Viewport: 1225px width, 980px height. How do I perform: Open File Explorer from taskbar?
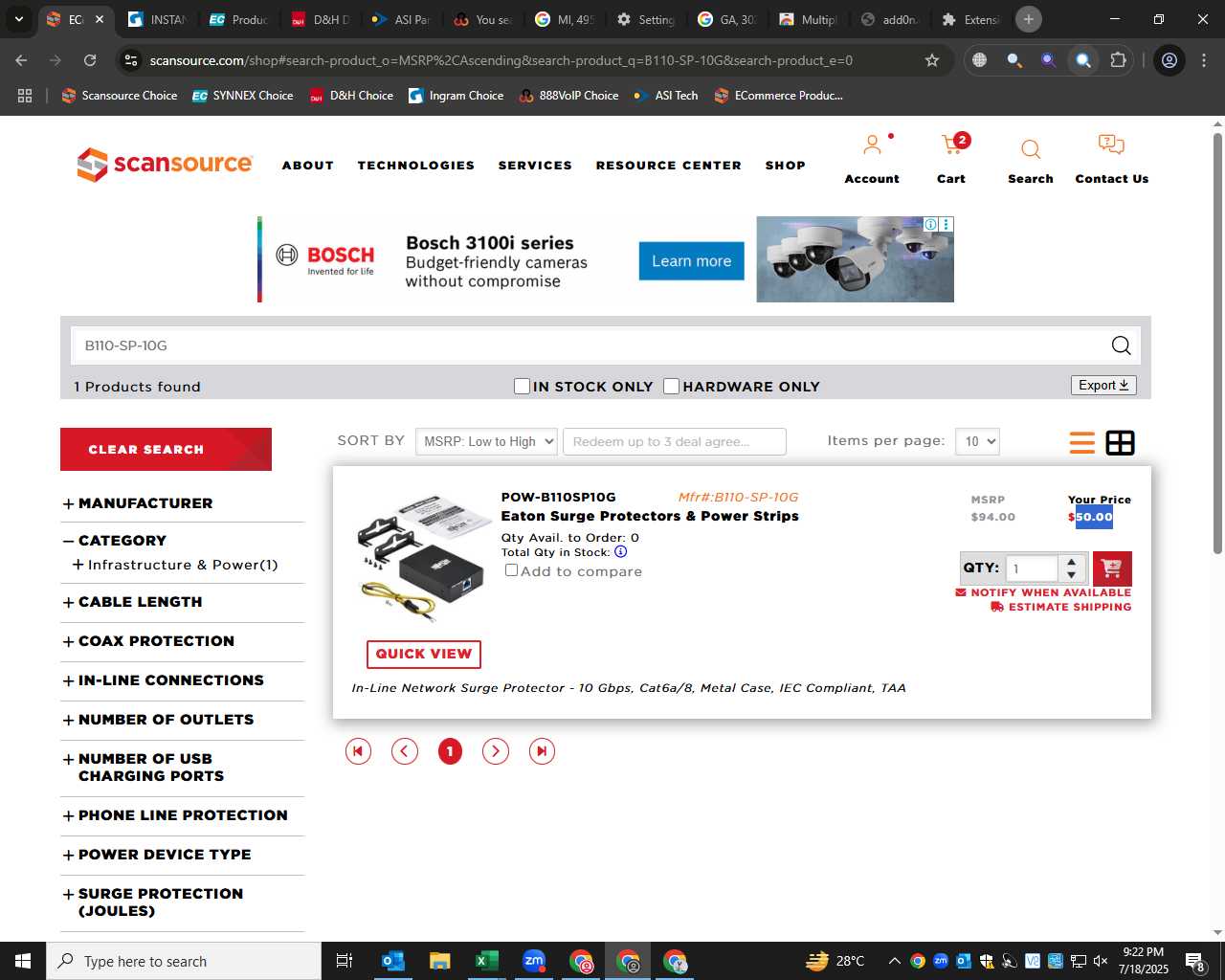tap(440, 961)
